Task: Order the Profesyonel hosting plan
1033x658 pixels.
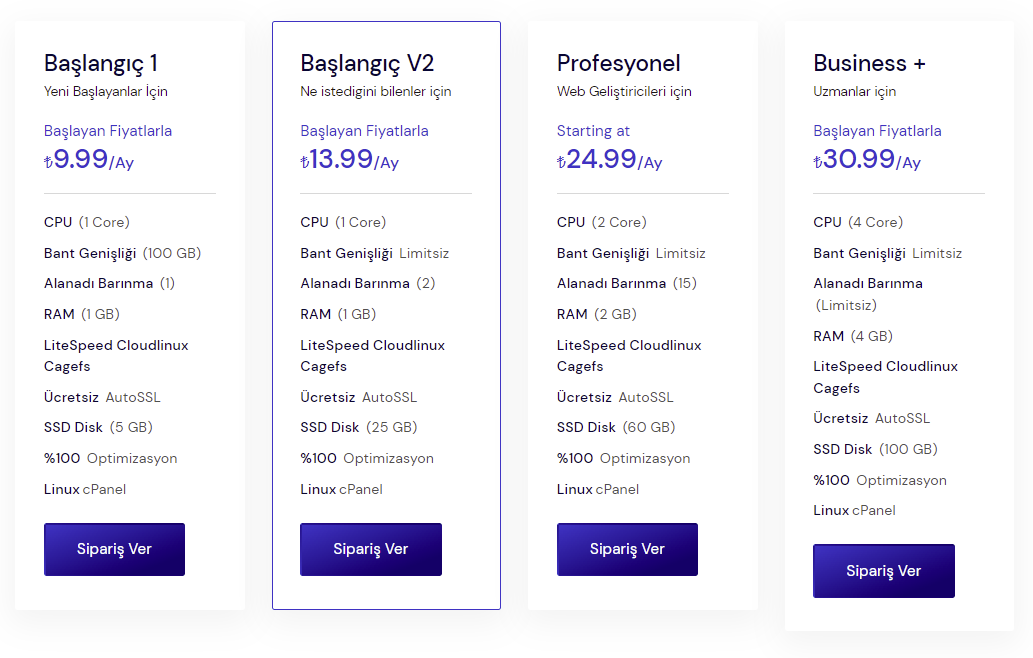Action: click(x=627, y=549)
